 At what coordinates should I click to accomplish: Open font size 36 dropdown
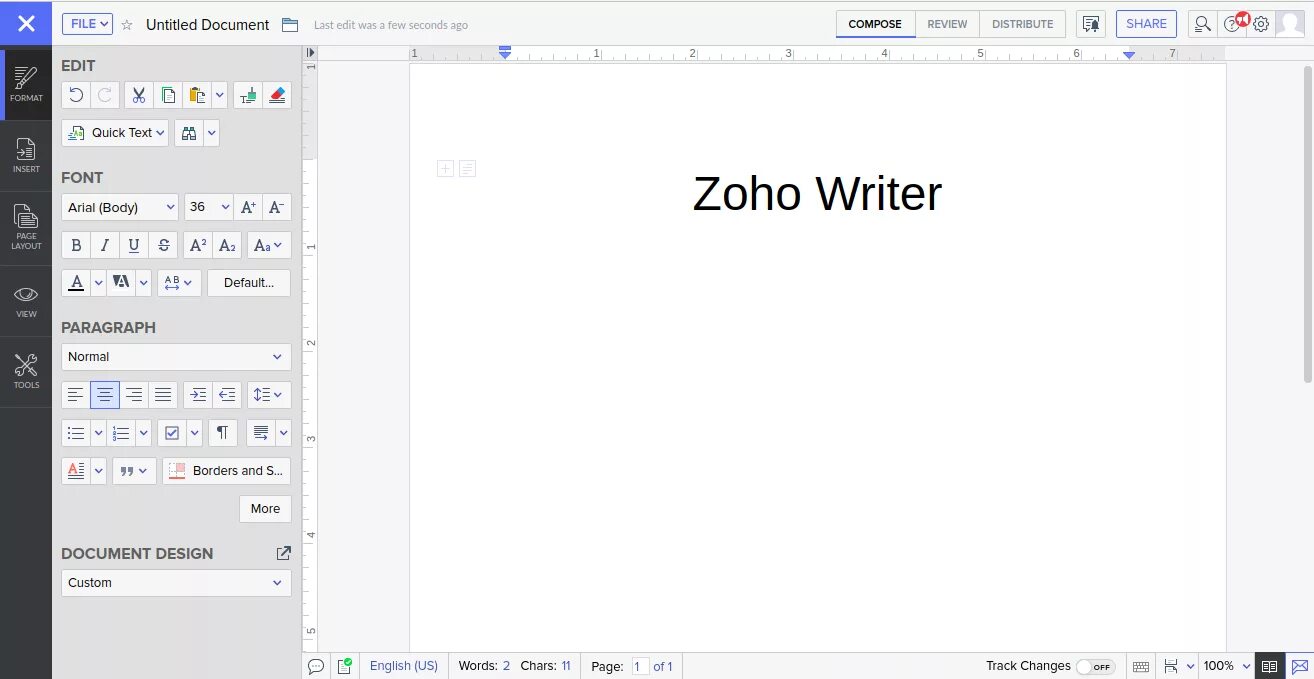209,207
